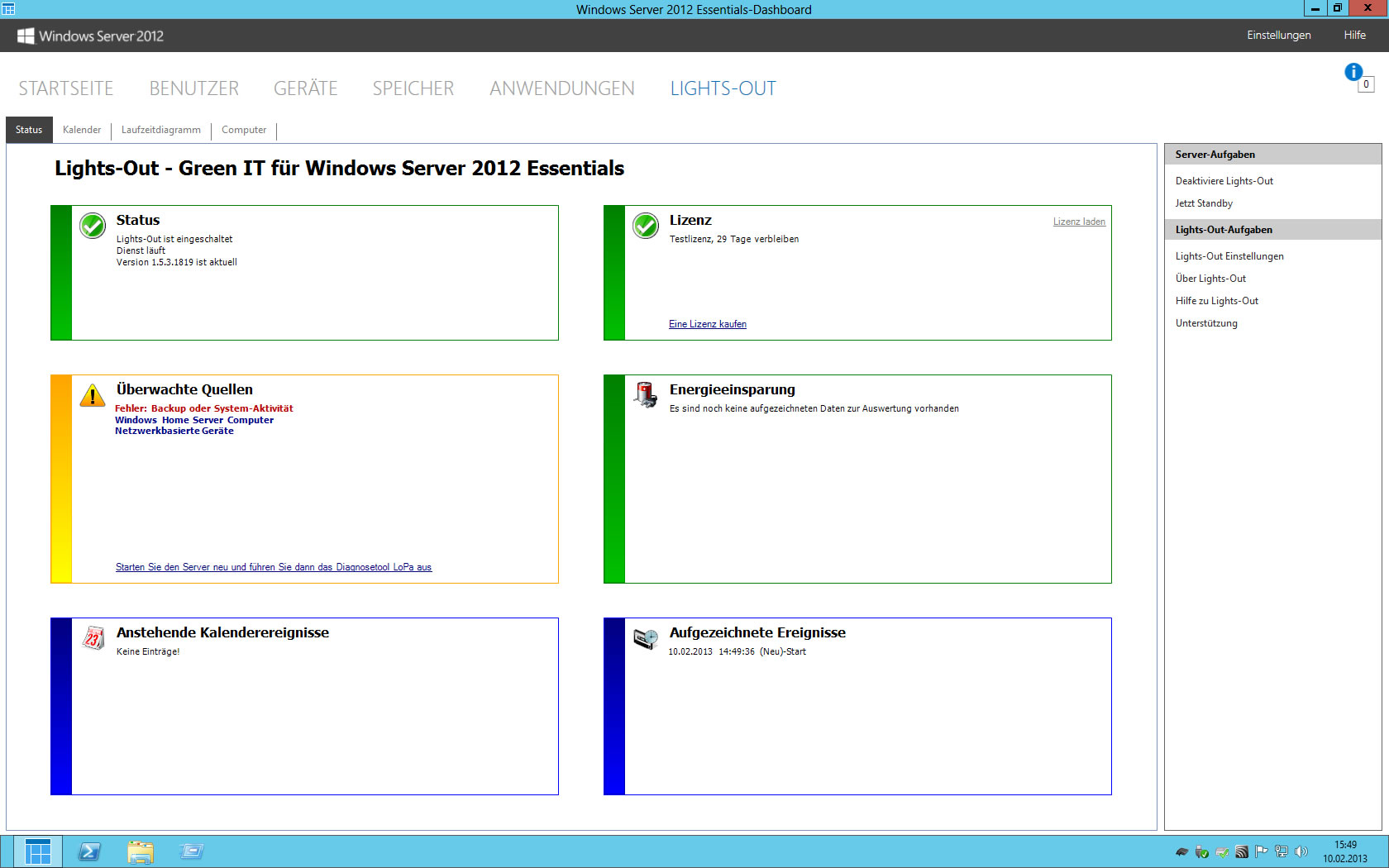Click the app icon in the title bar
This screenshot has height=868, width=1389.
pos(8,9)
